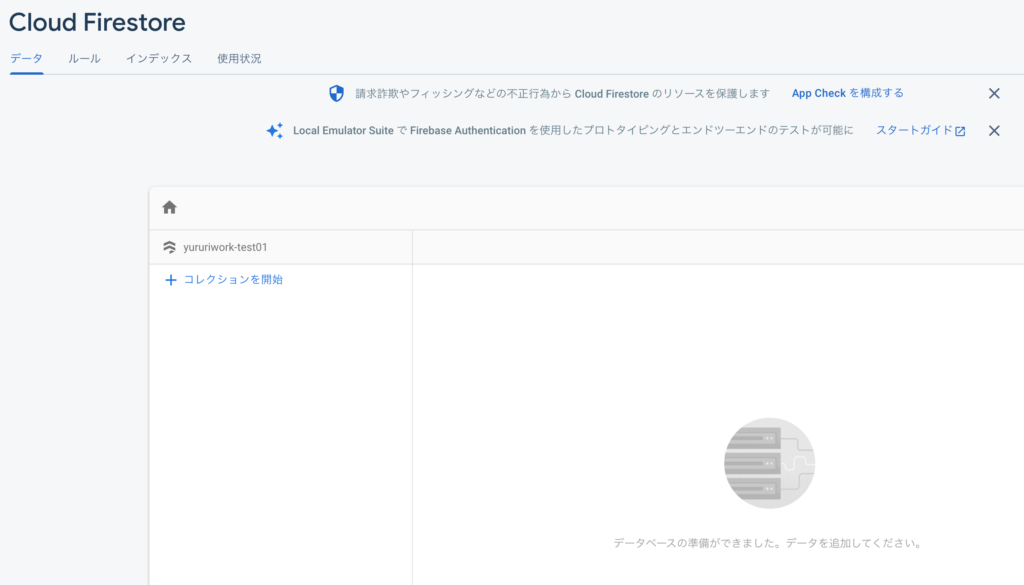
Task: Click the plus icon before コレクションを開始
Action: tap(170, 280)
